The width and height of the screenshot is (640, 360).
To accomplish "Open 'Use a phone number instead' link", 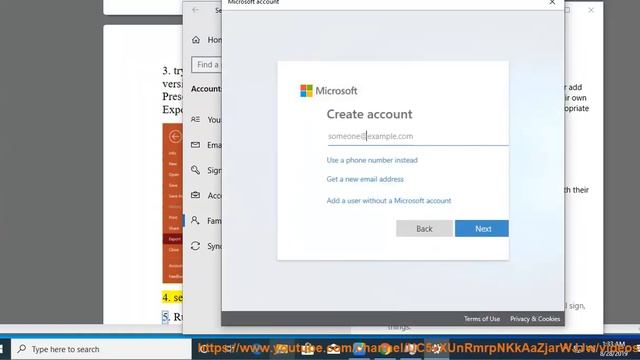I will [x=372, y=160].
